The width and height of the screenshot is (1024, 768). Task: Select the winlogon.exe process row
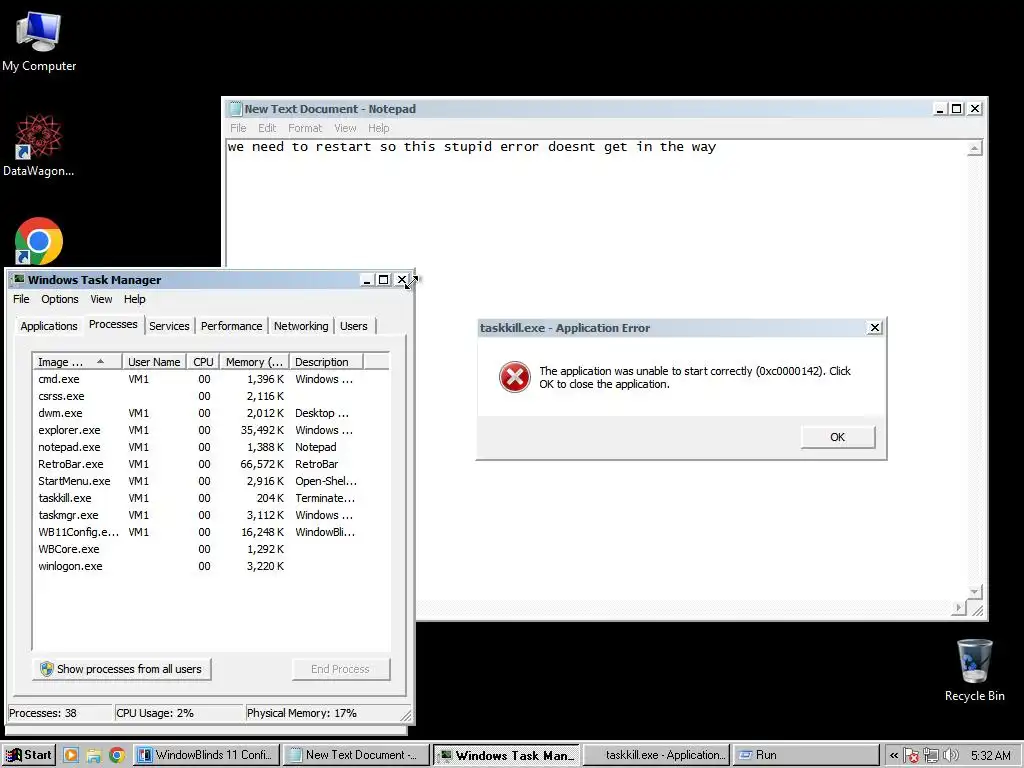(x=210, y=566)
